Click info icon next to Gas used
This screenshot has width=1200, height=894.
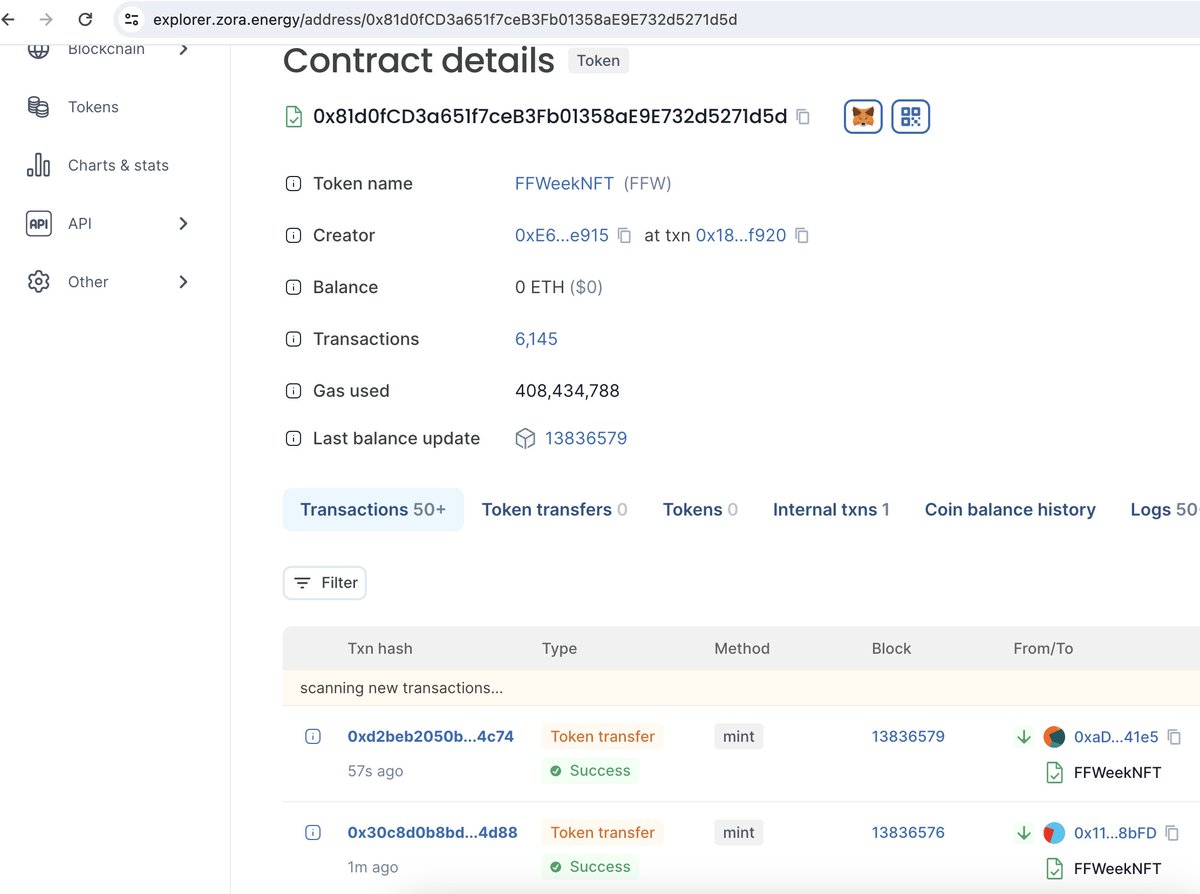[x=293, y=391]
